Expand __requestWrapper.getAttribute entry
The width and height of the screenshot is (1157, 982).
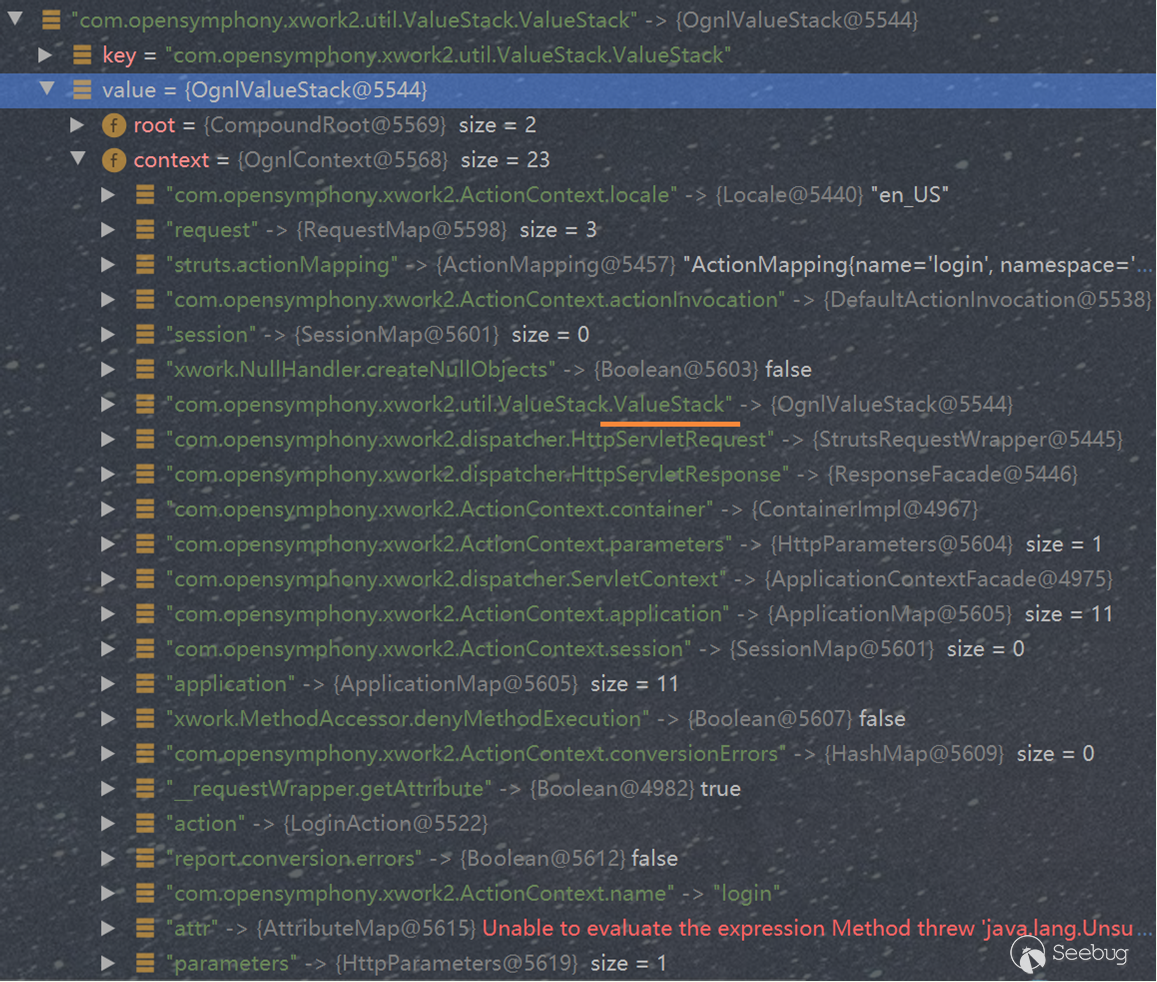coord(108,789)
